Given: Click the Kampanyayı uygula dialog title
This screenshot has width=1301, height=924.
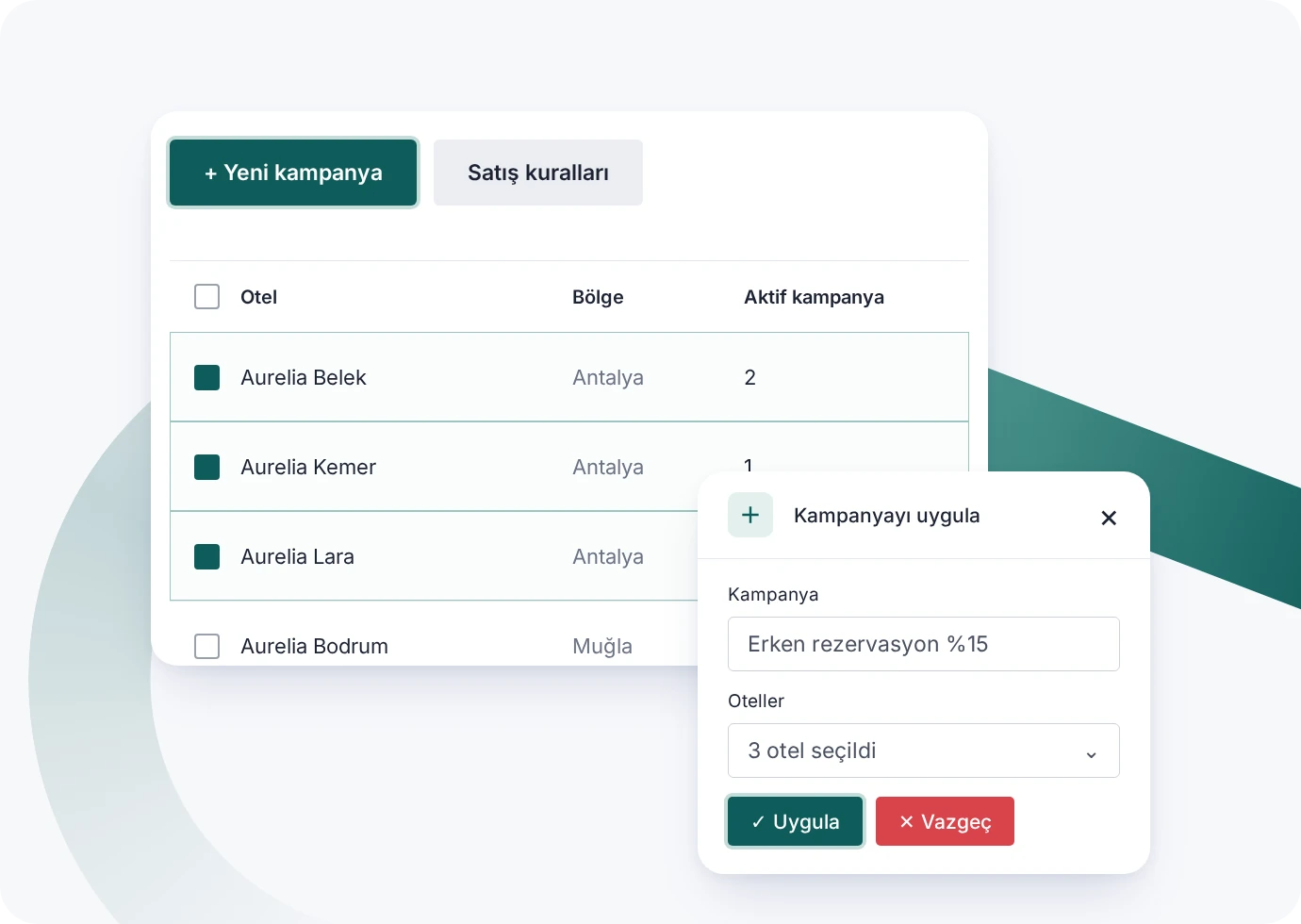Looking at the screenshot, I should (886, 516).
